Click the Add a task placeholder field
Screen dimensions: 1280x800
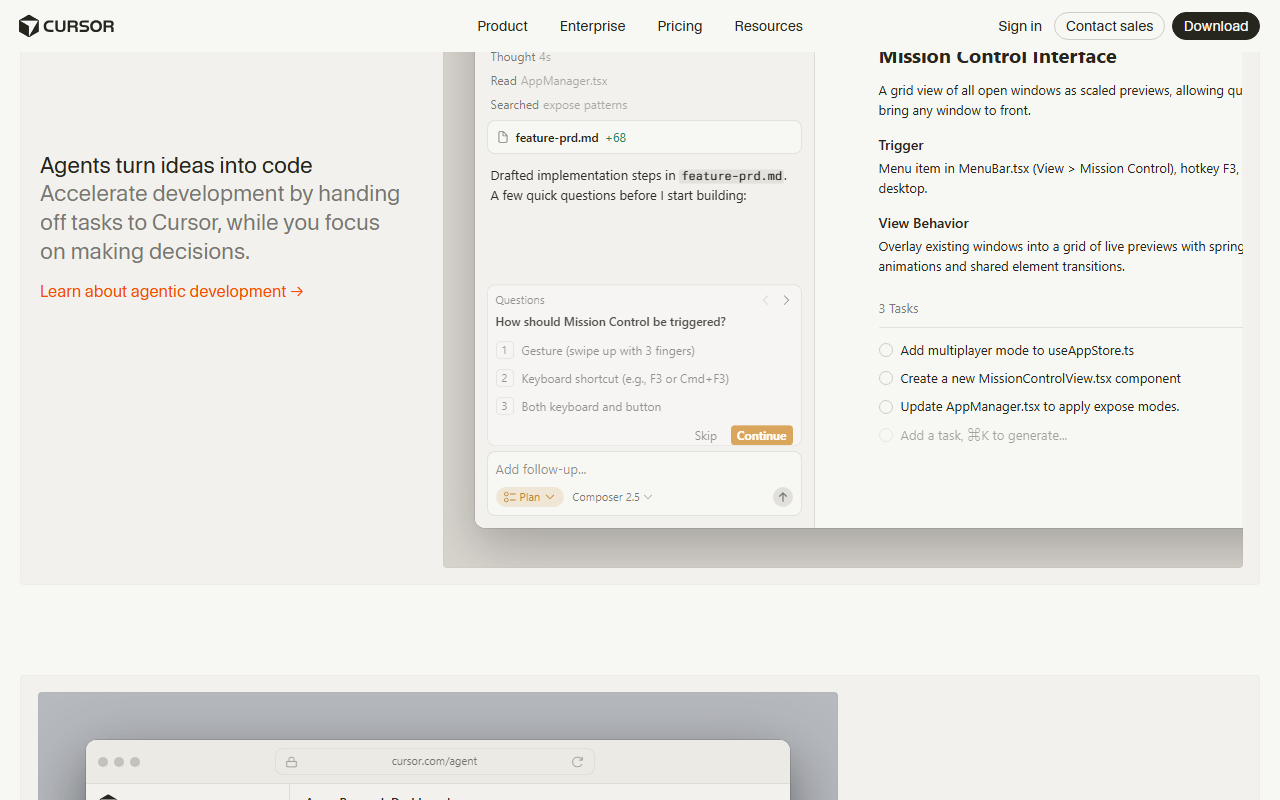coord(983,435)
